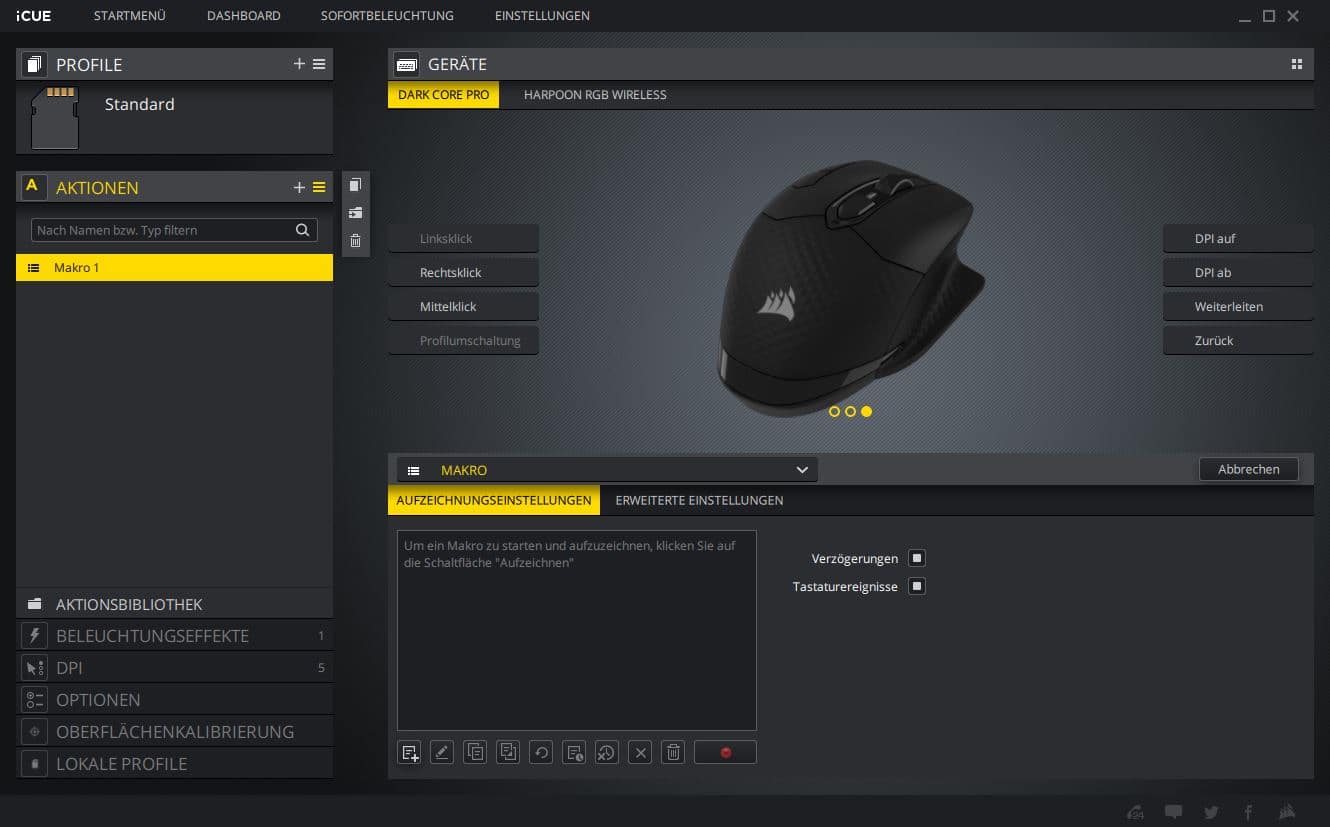Click the pencil edit icon in macro toolbar
The height and width of the screenshot is (827, 1330).
[442, 752]
